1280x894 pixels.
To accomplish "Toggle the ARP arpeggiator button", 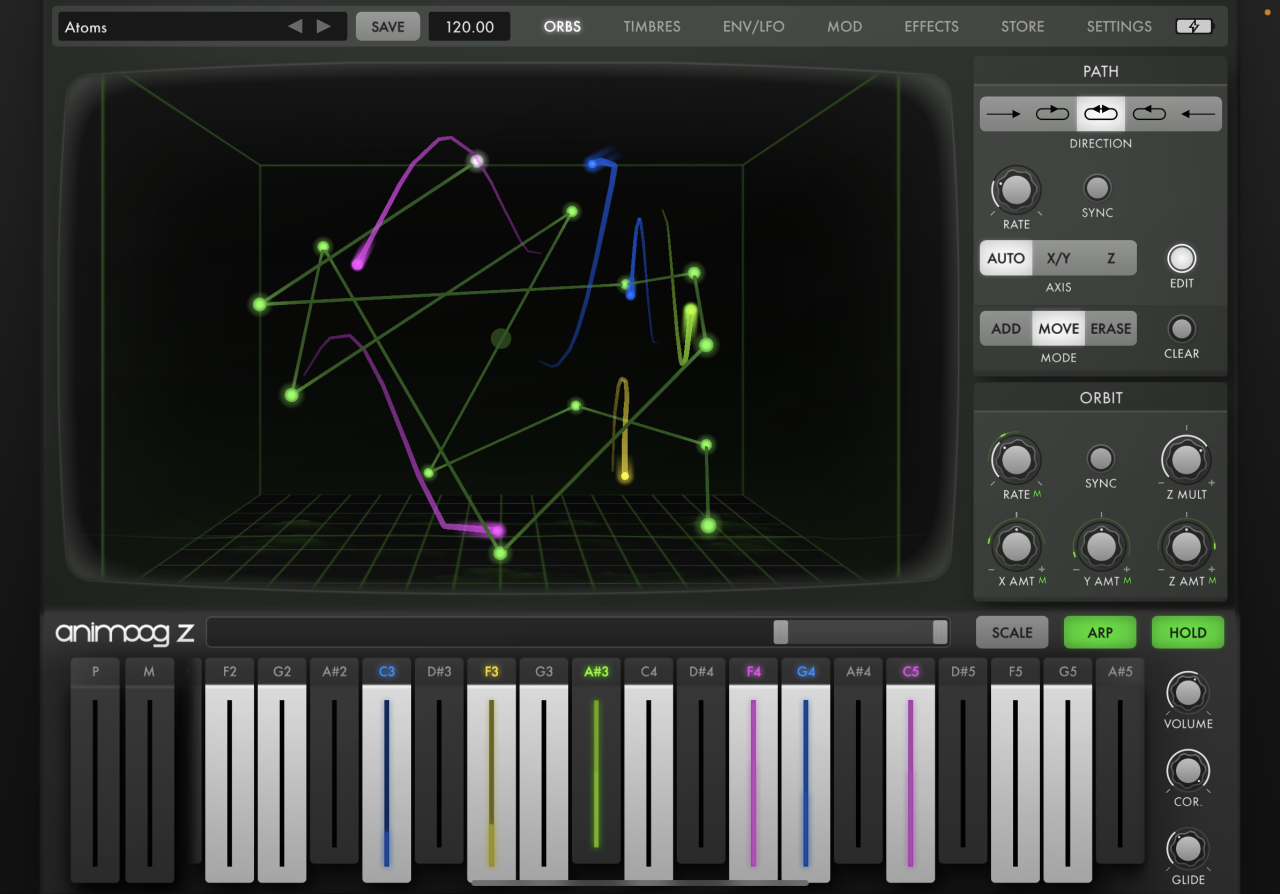I will pos(1099,632).
